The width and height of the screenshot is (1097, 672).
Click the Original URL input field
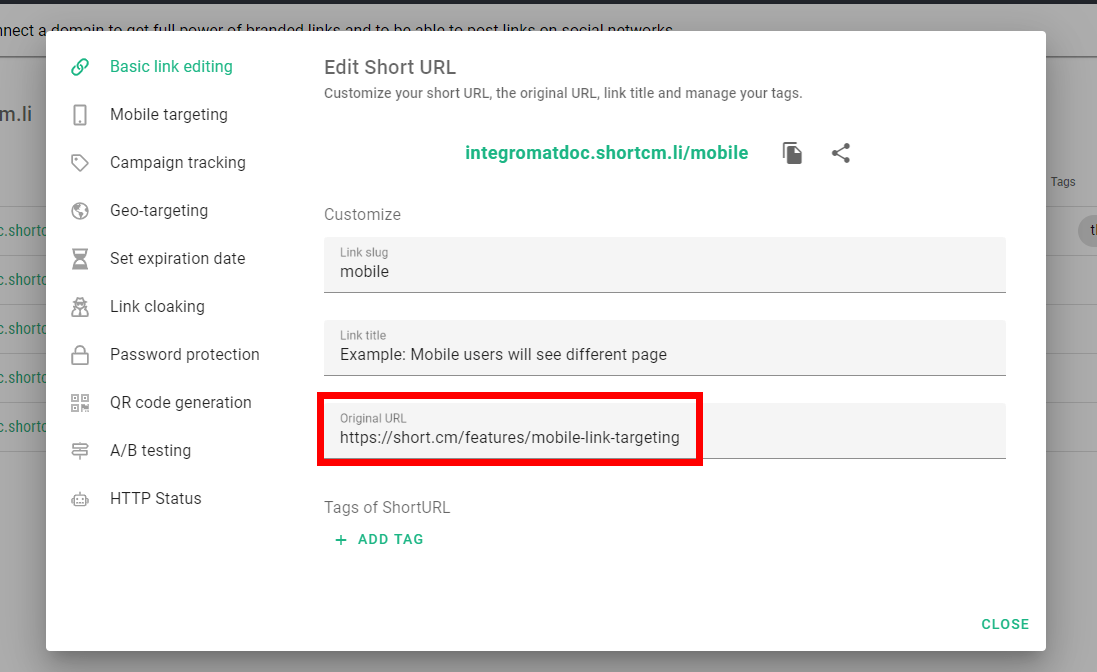(665, 431)
